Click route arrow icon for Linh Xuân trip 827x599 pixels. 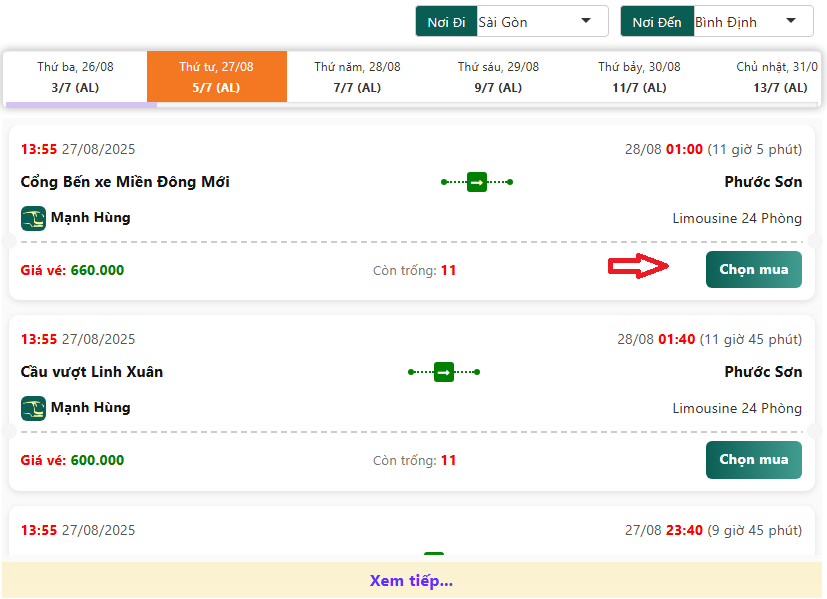click(444, 372)
